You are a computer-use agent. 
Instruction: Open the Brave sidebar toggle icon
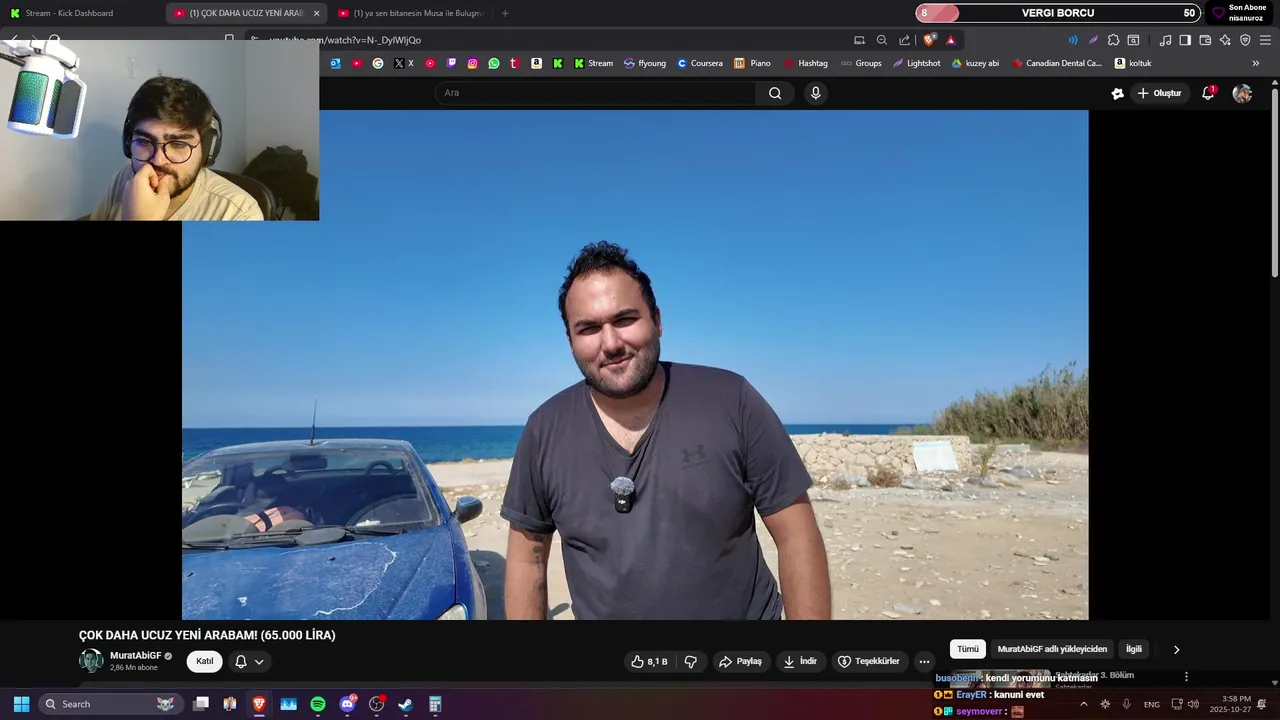1185,40
